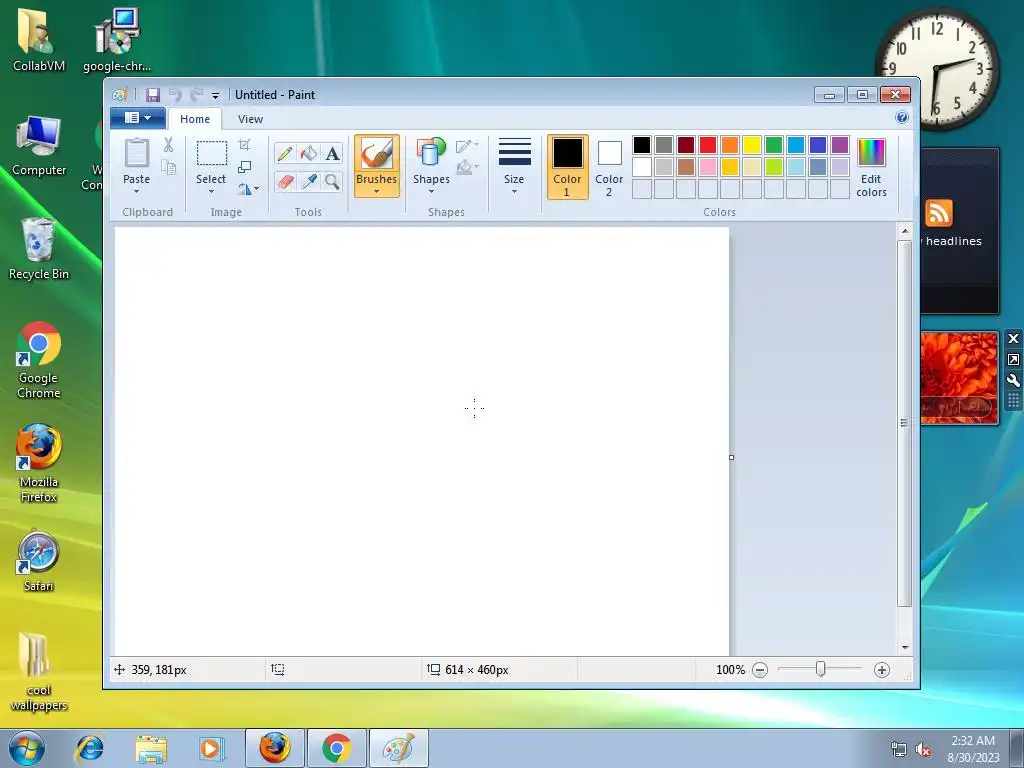Viewport: 1024px width, 768px height.
Task: Open Firefox from the taskbar
Action: click(x=275, y=748)
